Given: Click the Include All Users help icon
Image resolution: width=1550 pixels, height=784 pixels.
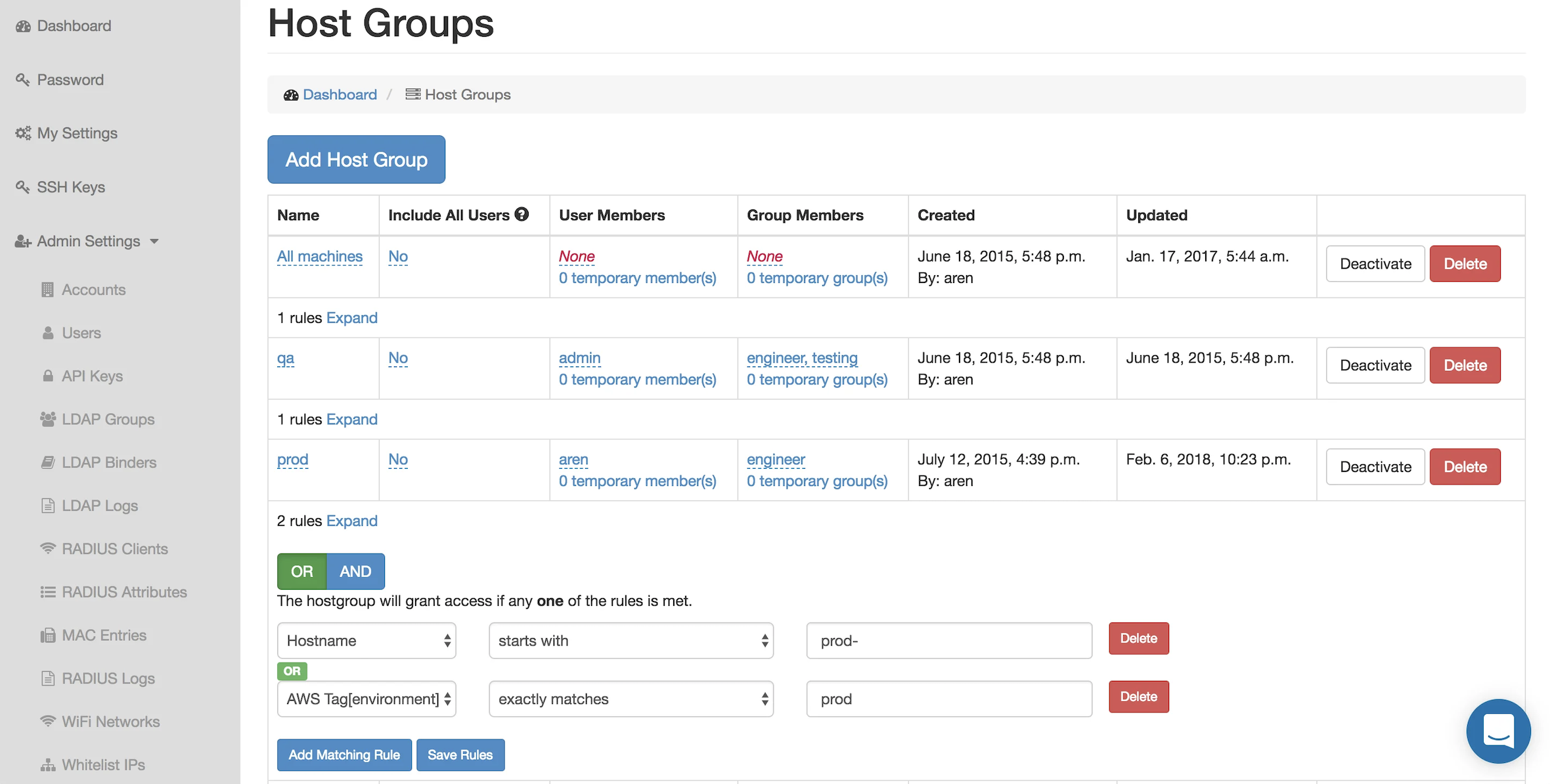Looking at the screenshot, I should click(521, 214).
